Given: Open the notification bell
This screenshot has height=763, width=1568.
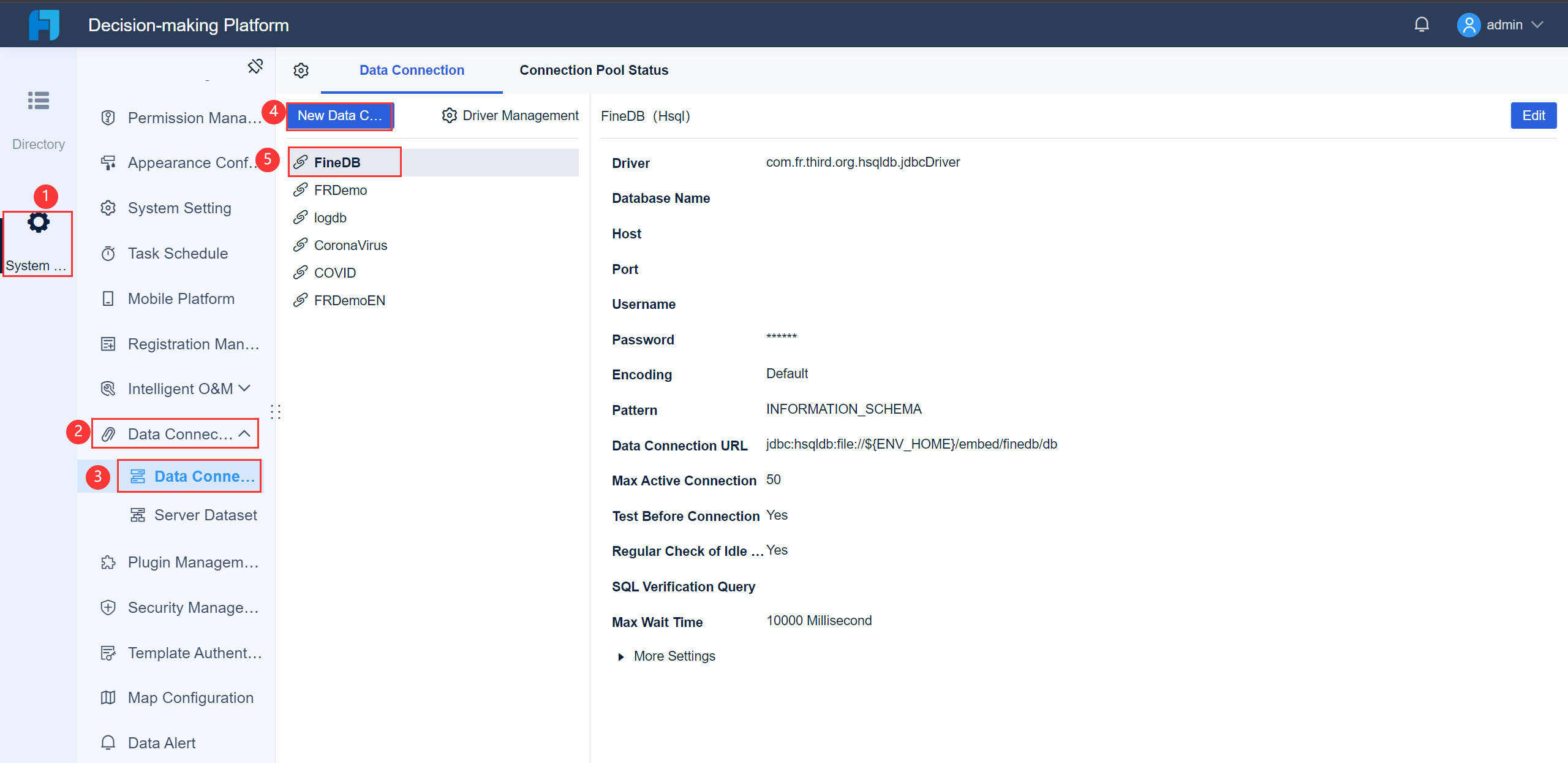Looking at the screenshot, I should (1422, 25).
